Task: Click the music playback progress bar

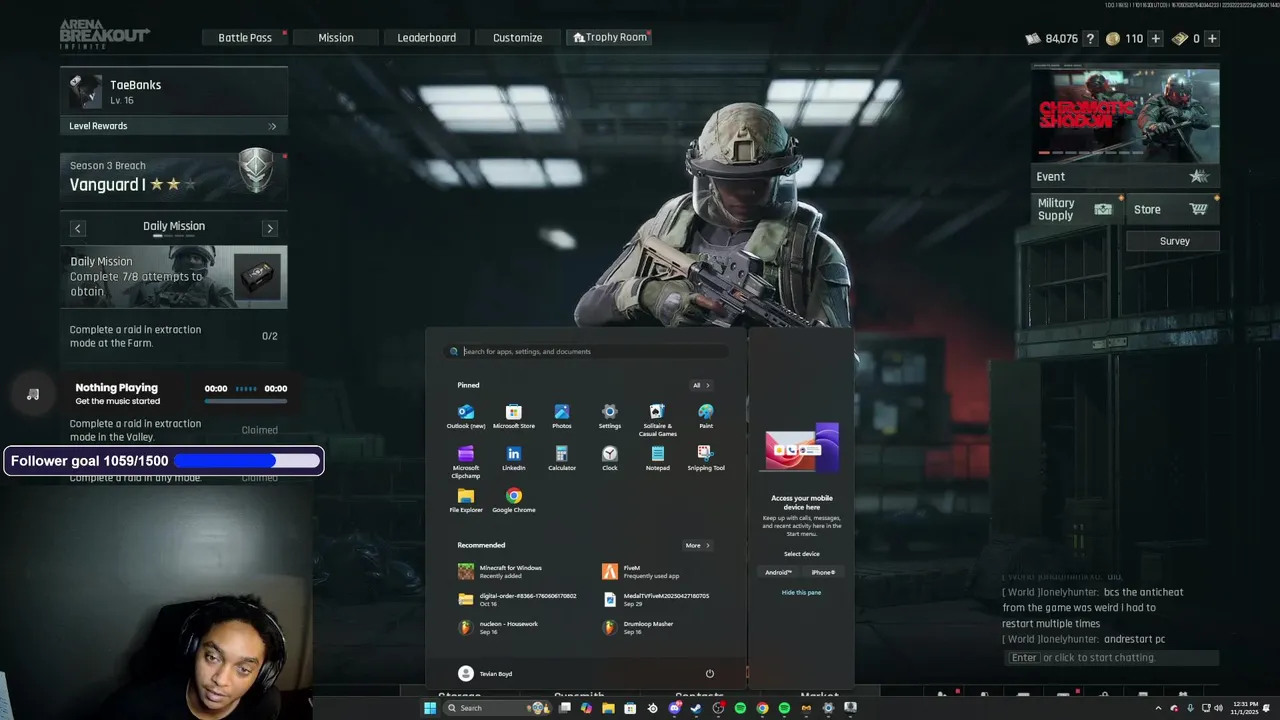Action: tap(245, 401)
